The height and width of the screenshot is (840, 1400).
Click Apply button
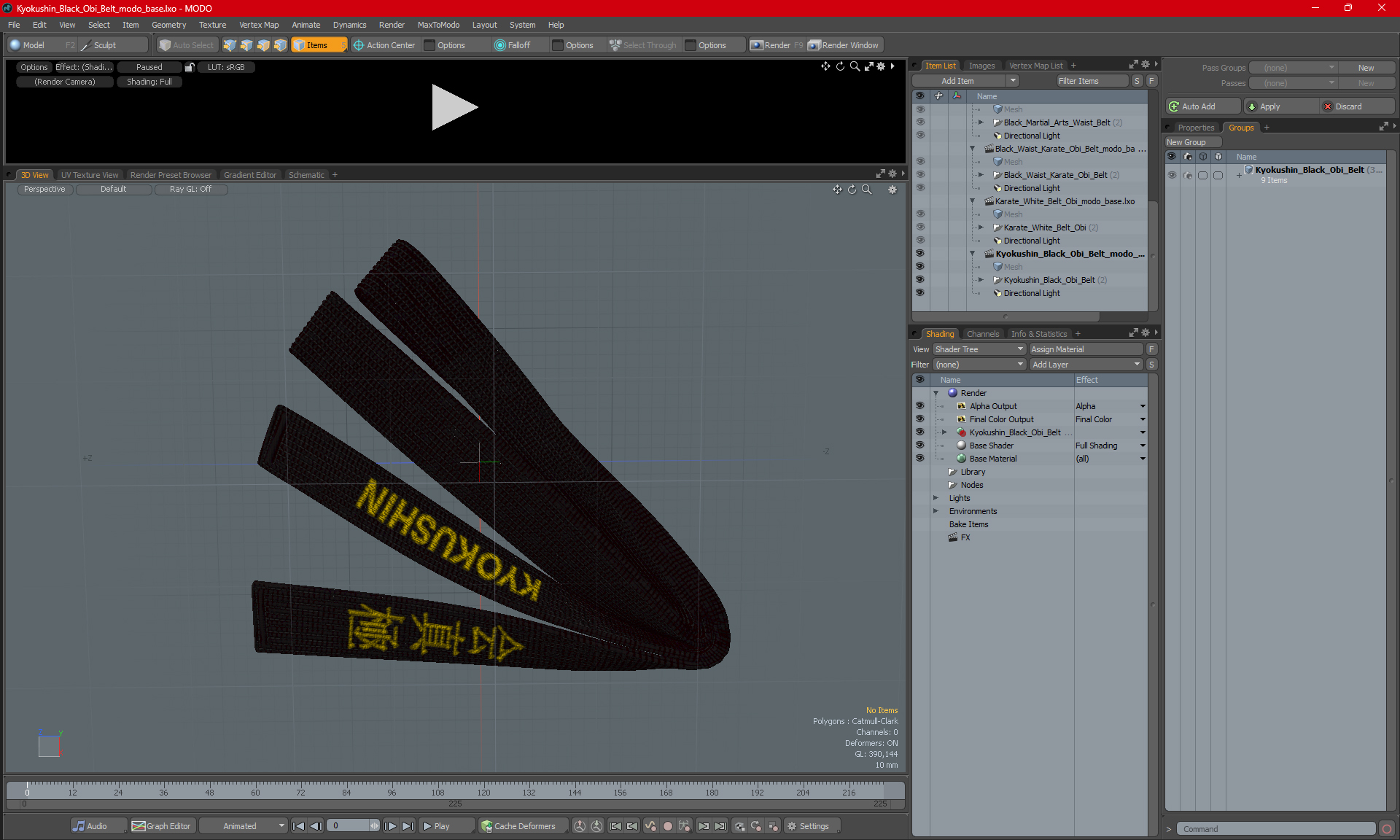pos(1281,106)
